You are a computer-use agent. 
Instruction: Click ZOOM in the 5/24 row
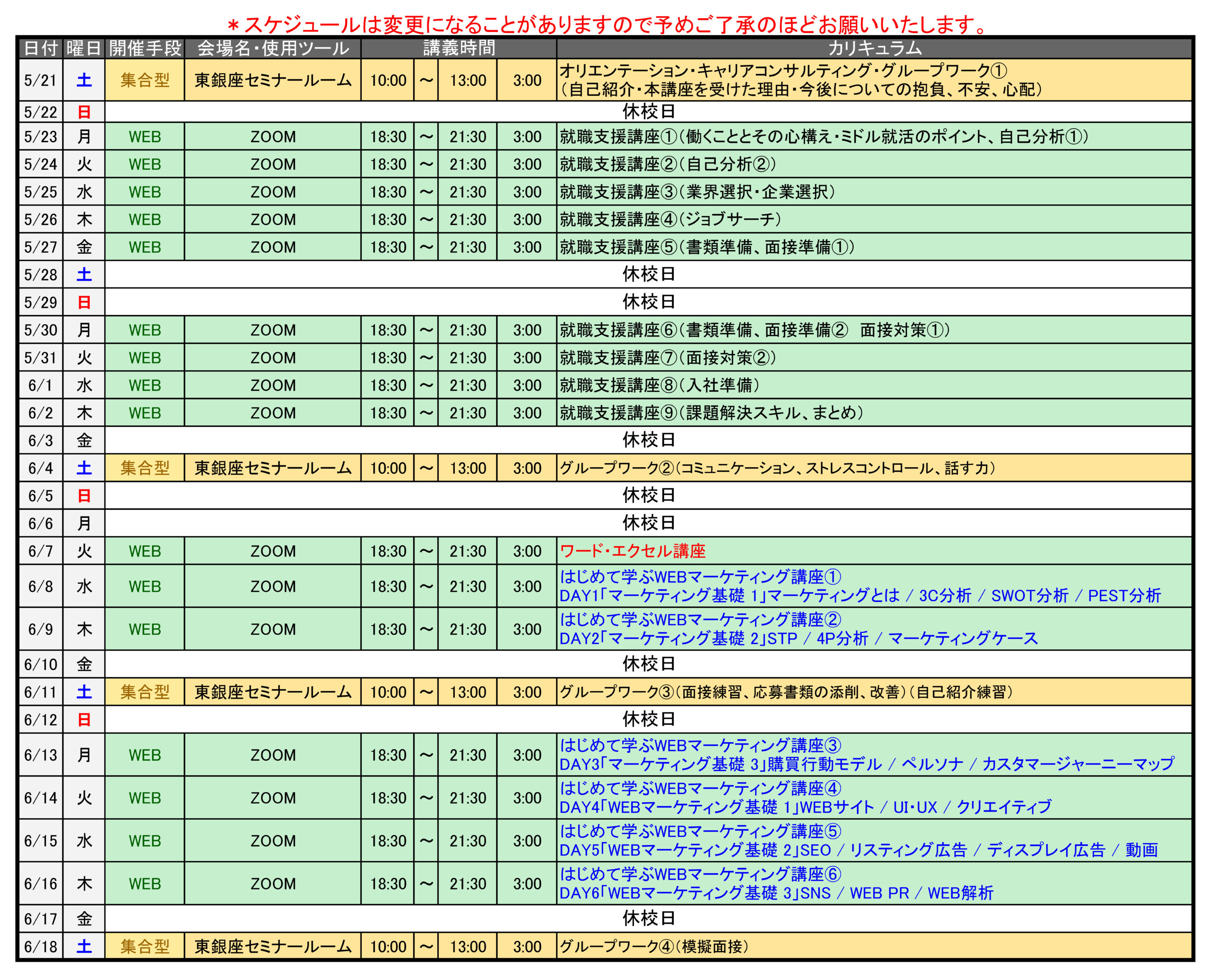point(273,164)
